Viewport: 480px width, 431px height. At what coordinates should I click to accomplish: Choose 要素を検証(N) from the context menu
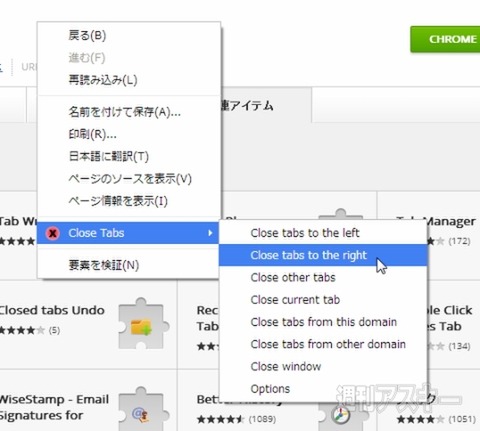pyautogui.click(x=129, y=265)
